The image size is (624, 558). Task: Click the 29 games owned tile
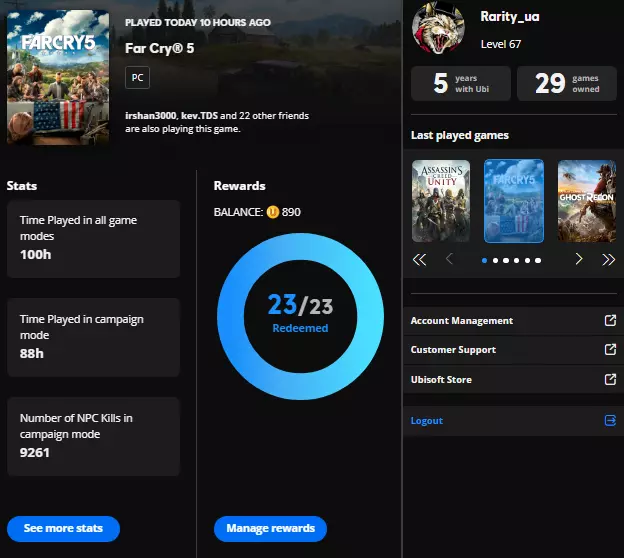pyautogui.click(x=567, y=84)
